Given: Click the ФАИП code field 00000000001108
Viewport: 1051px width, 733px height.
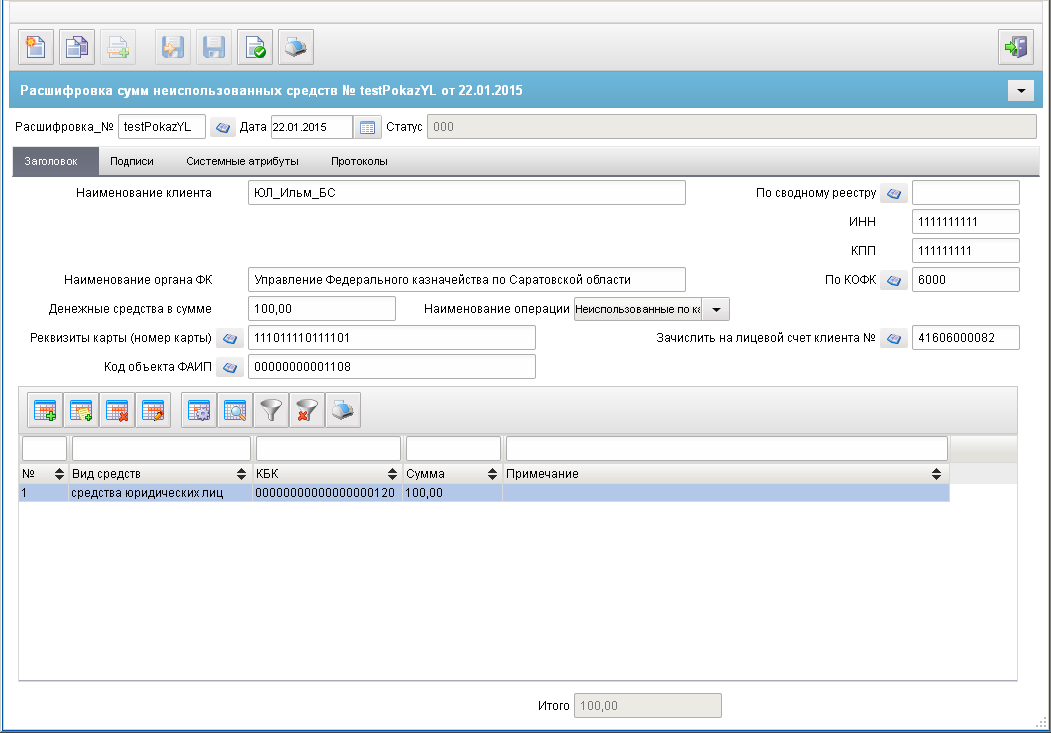Looking at the screenshot, I should coord(391,366).
